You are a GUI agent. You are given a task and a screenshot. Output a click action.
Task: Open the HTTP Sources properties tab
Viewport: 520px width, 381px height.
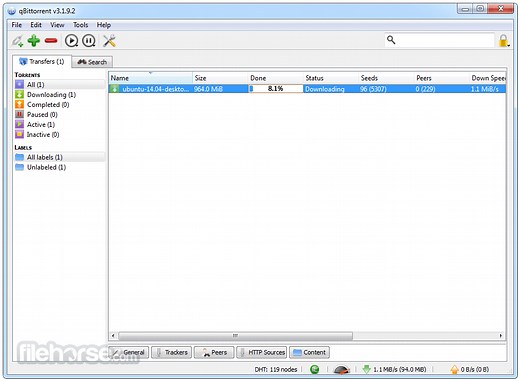[x=262, y=352]
